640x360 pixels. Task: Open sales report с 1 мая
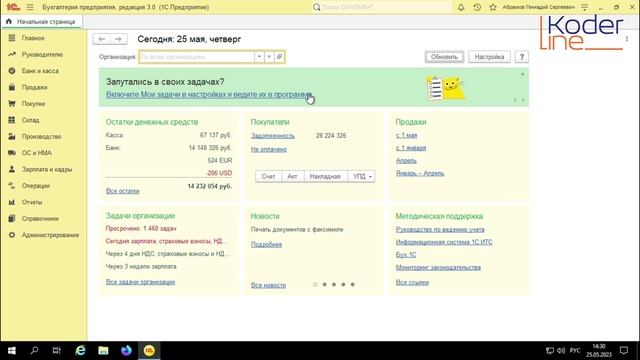406,135
